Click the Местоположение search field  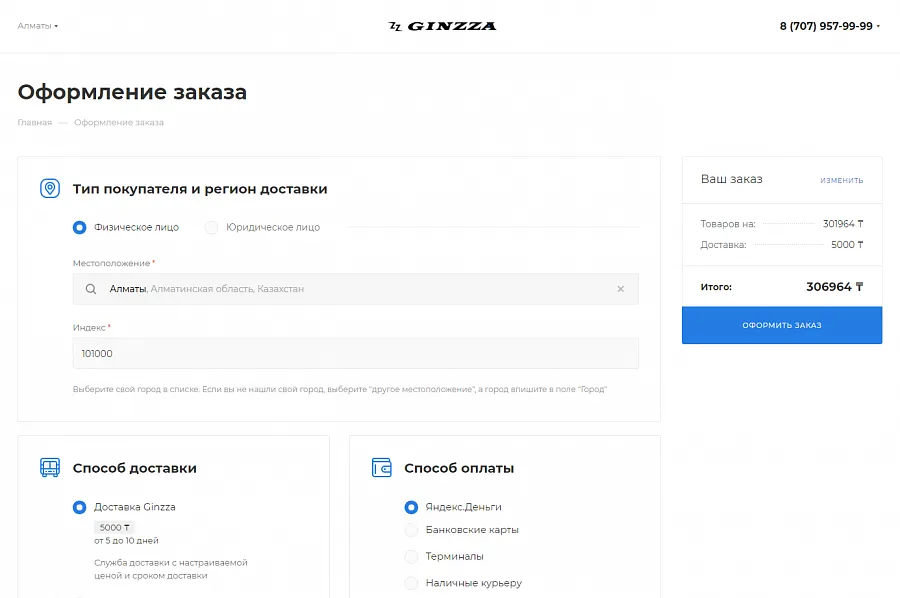click(x=356, y=289)
